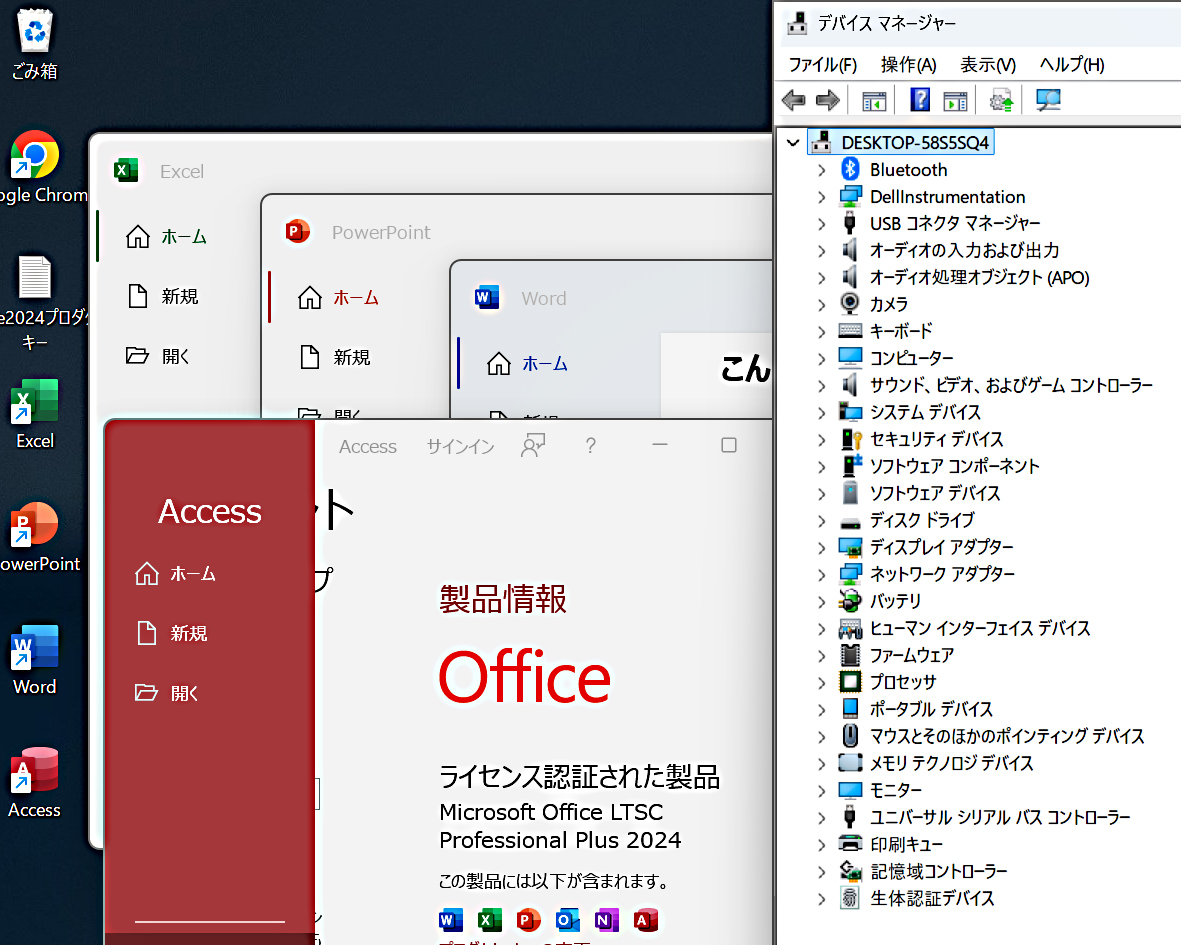Click the blue Help question mark toolbar icon
Image resolution: width=1181 pixels, height=945 pixels.
coord(920,99)
